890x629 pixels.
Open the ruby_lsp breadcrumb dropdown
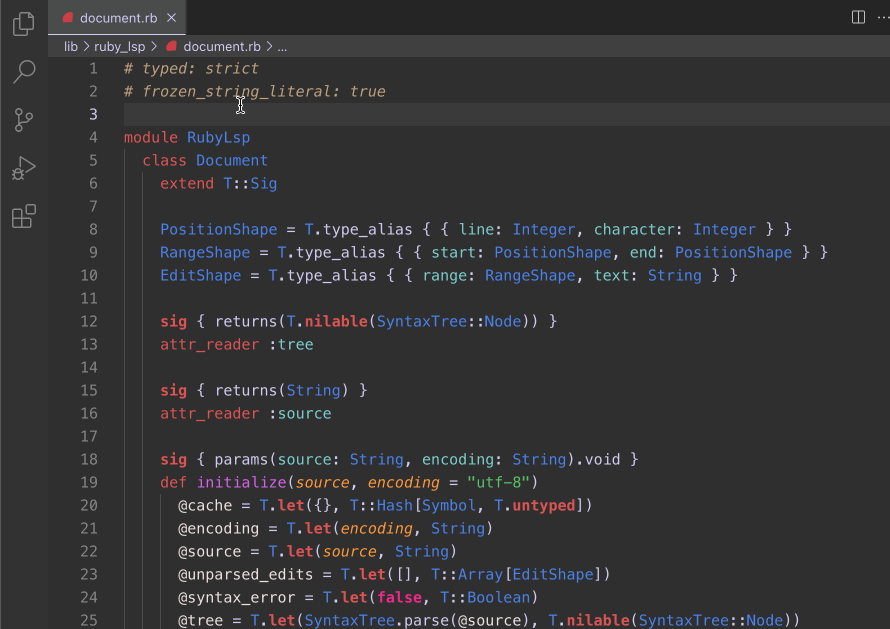pyautogui.click(x=118, y=46)
